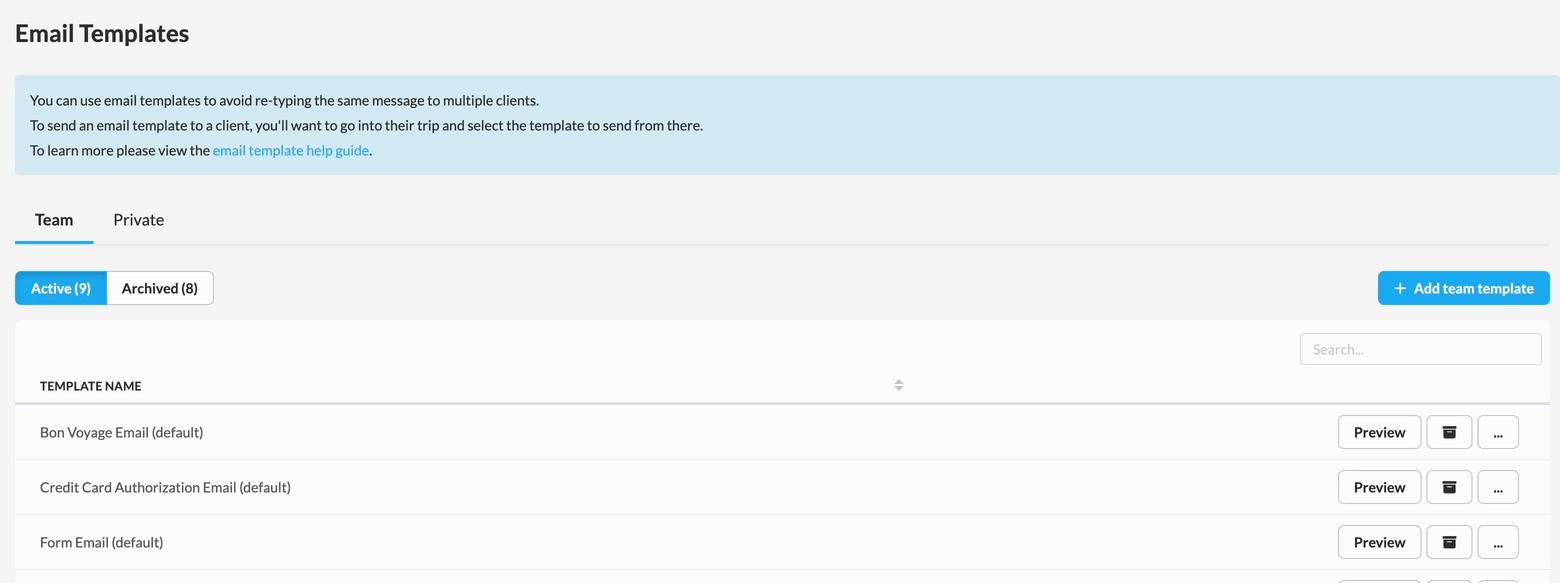This screenshot has width=1560, height=583.
Task: Click the Template Name column header
Action: 91,386
